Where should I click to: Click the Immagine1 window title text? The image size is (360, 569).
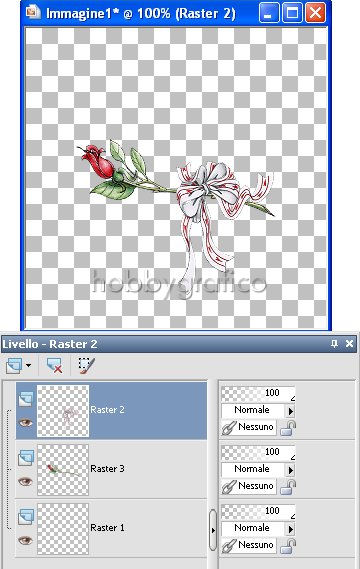141,13
